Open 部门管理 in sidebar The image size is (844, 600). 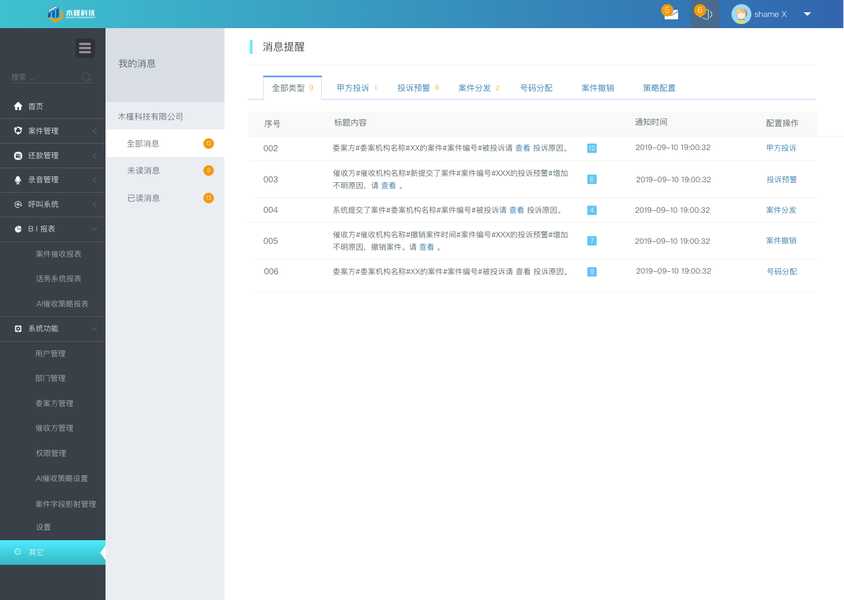(x=51, y=378)
